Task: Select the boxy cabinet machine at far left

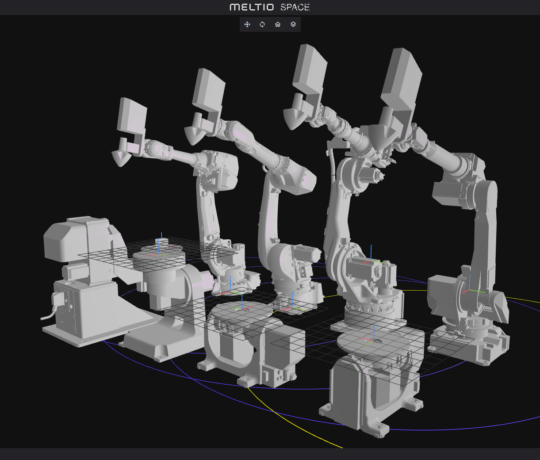Action: (x=86, y=279)
